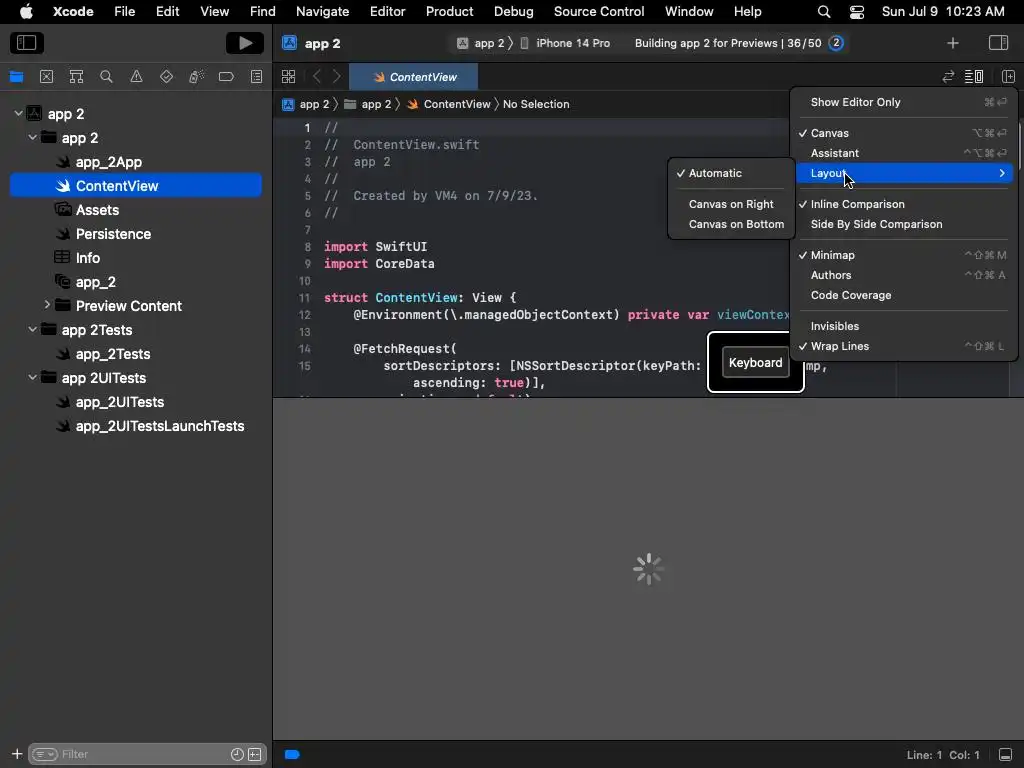Open the Find navigator magnifier icon
Image resolution: width=1024 pixels, height=768 pixels.
click(106, 77)
